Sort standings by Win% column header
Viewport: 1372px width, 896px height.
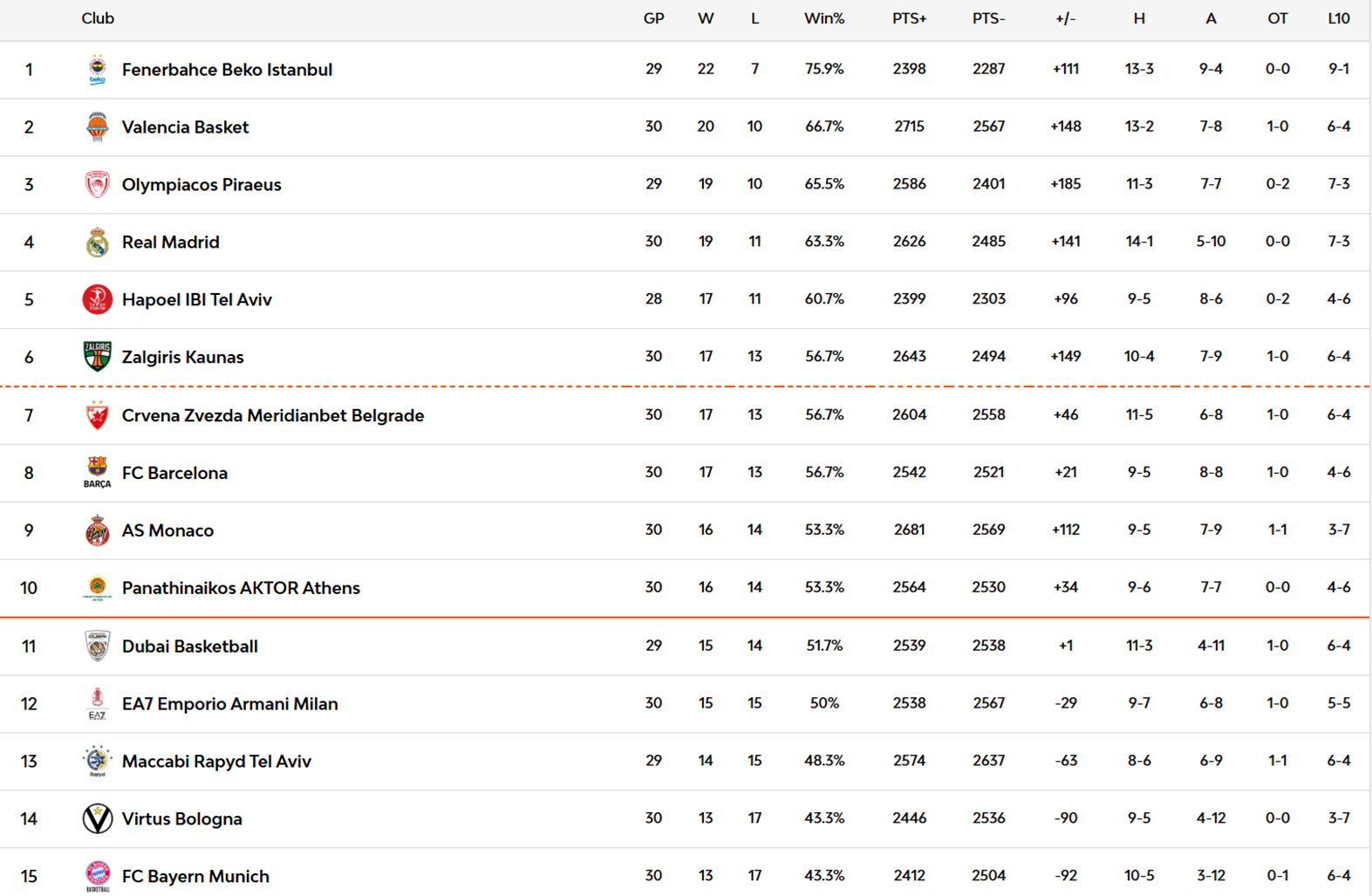(x=823, y=18)
